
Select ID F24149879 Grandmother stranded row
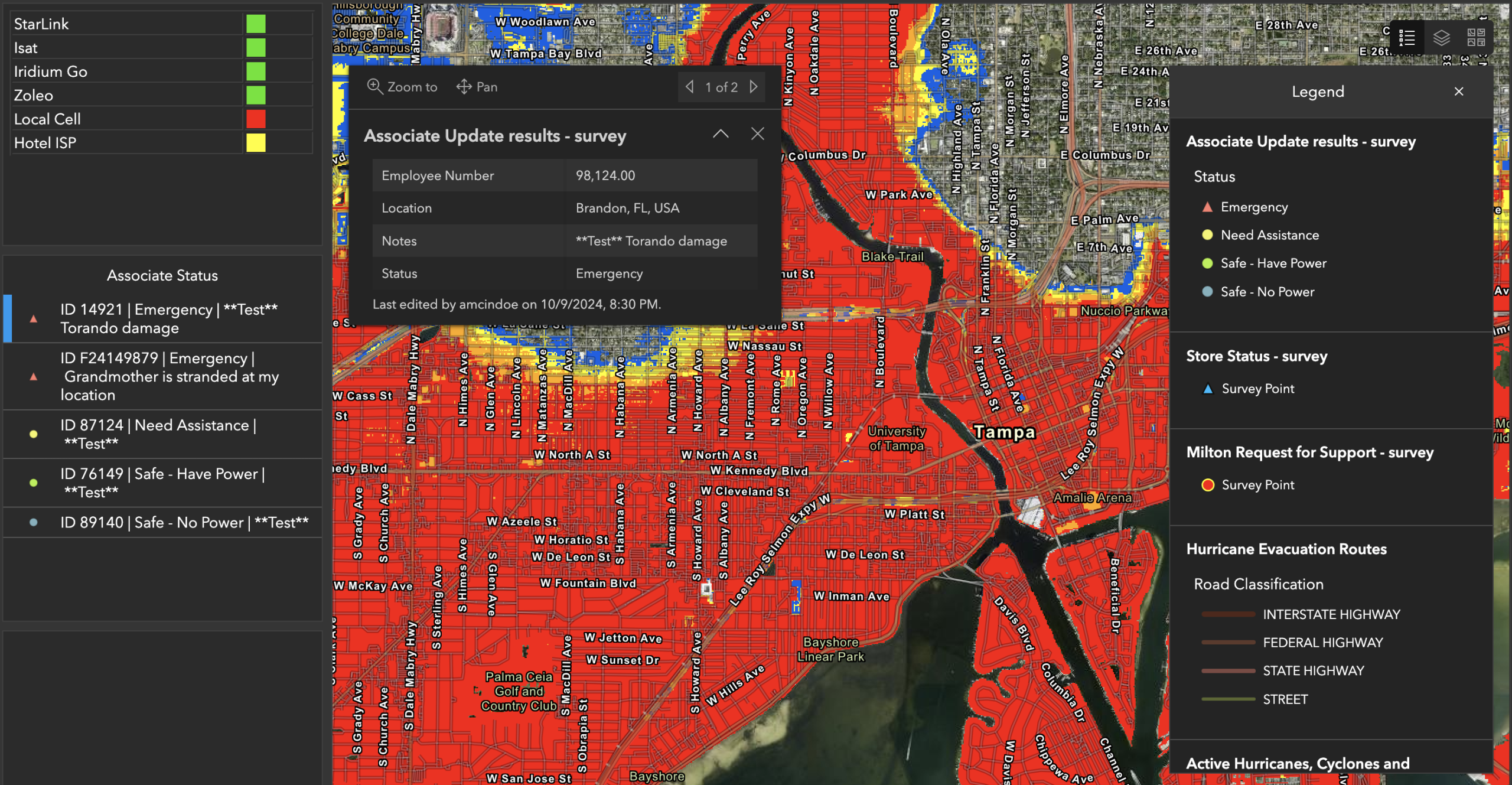[x=163, y=376]
